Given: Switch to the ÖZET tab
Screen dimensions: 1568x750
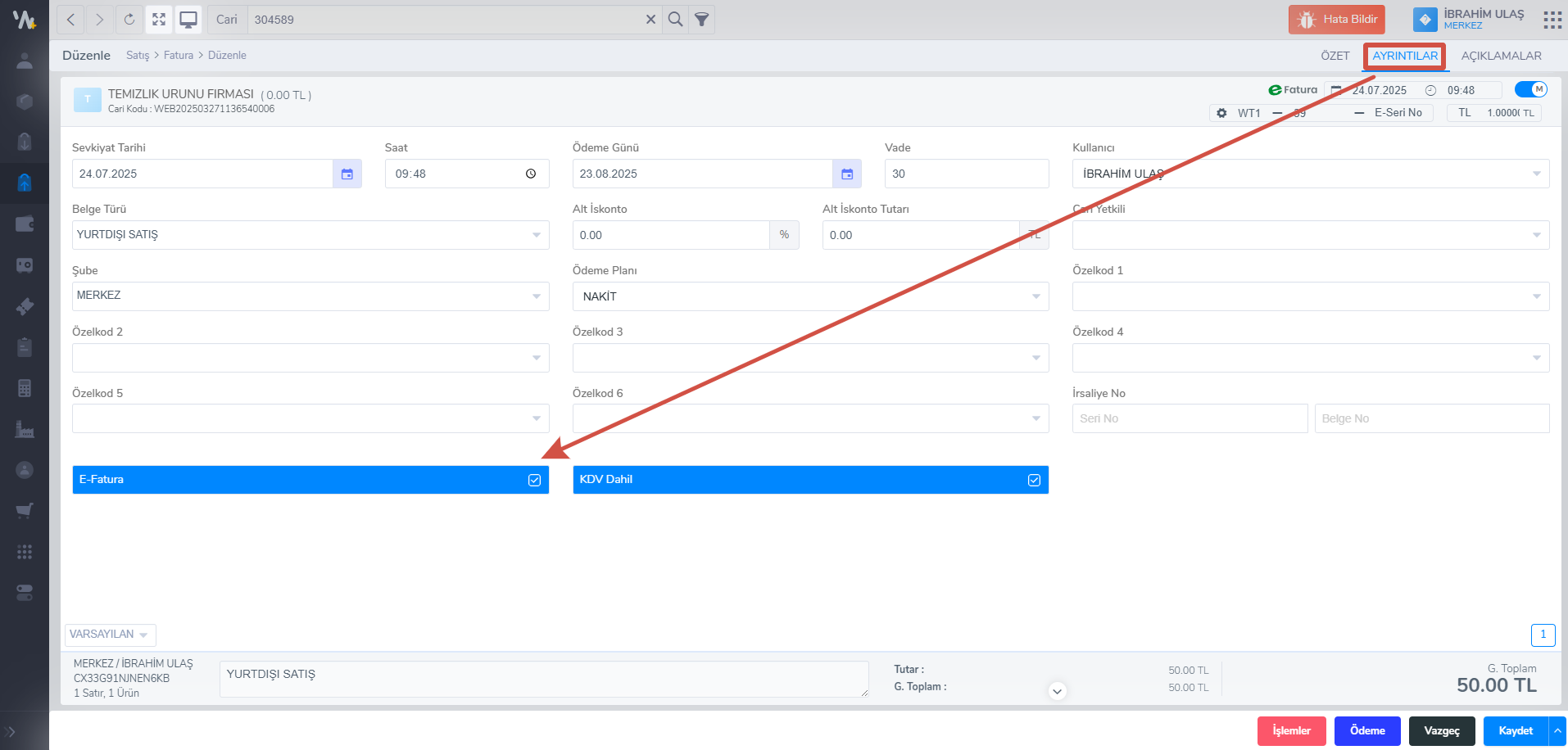Looking at the screenshot, I should tap(1335, 56).
